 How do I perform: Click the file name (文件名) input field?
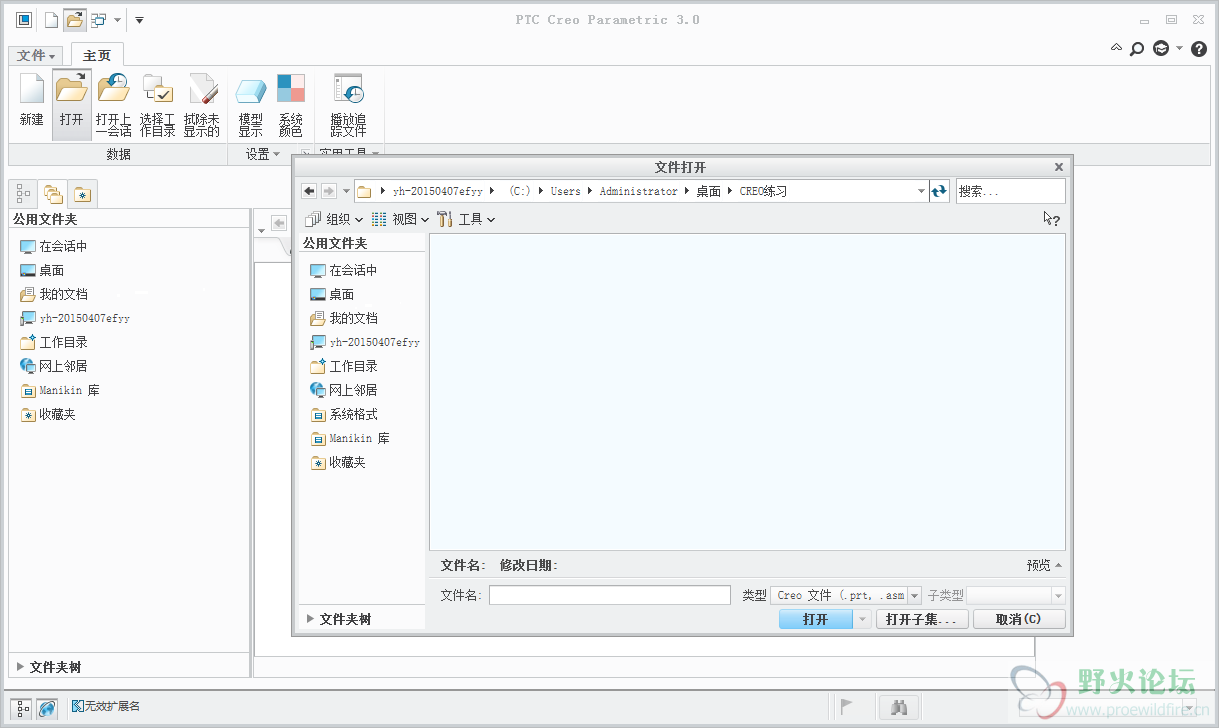point(610,595)
